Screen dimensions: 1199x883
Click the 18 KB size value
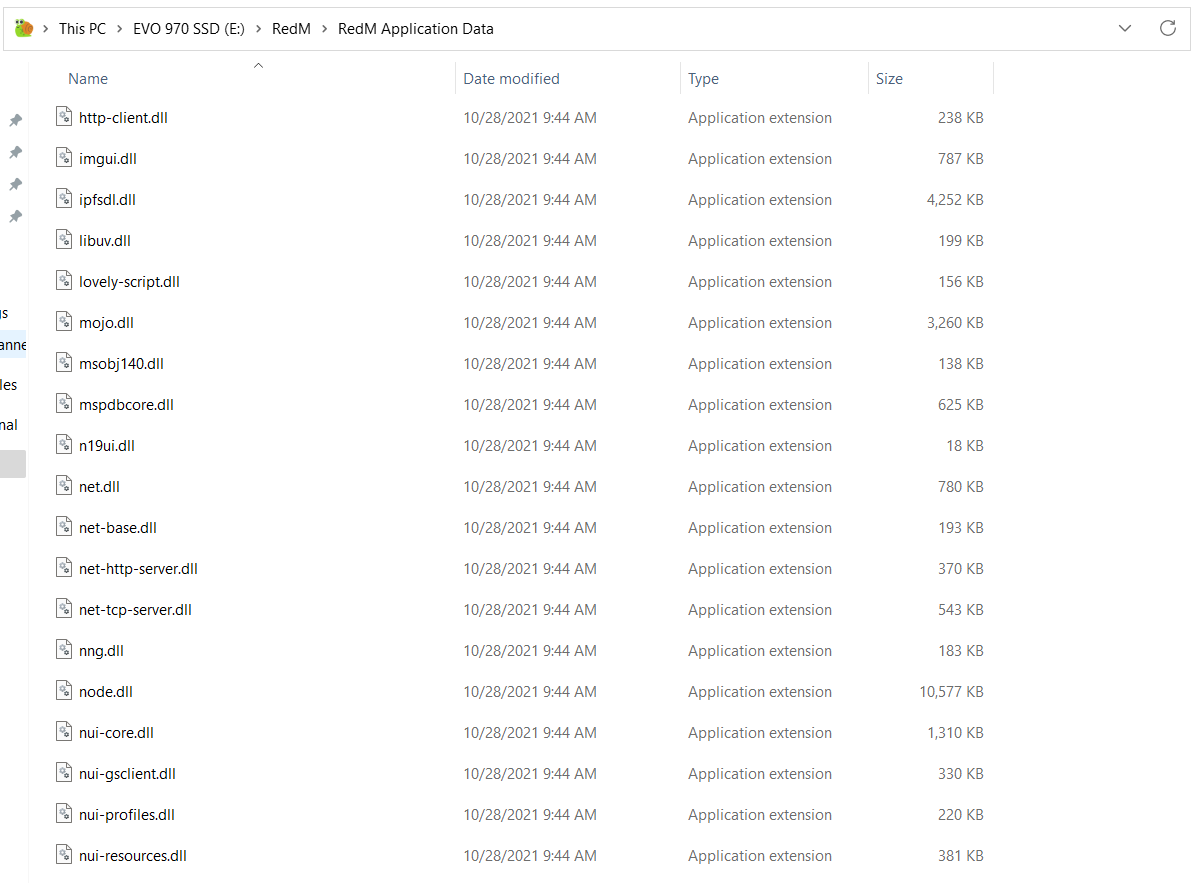click(x=965, y=446)
